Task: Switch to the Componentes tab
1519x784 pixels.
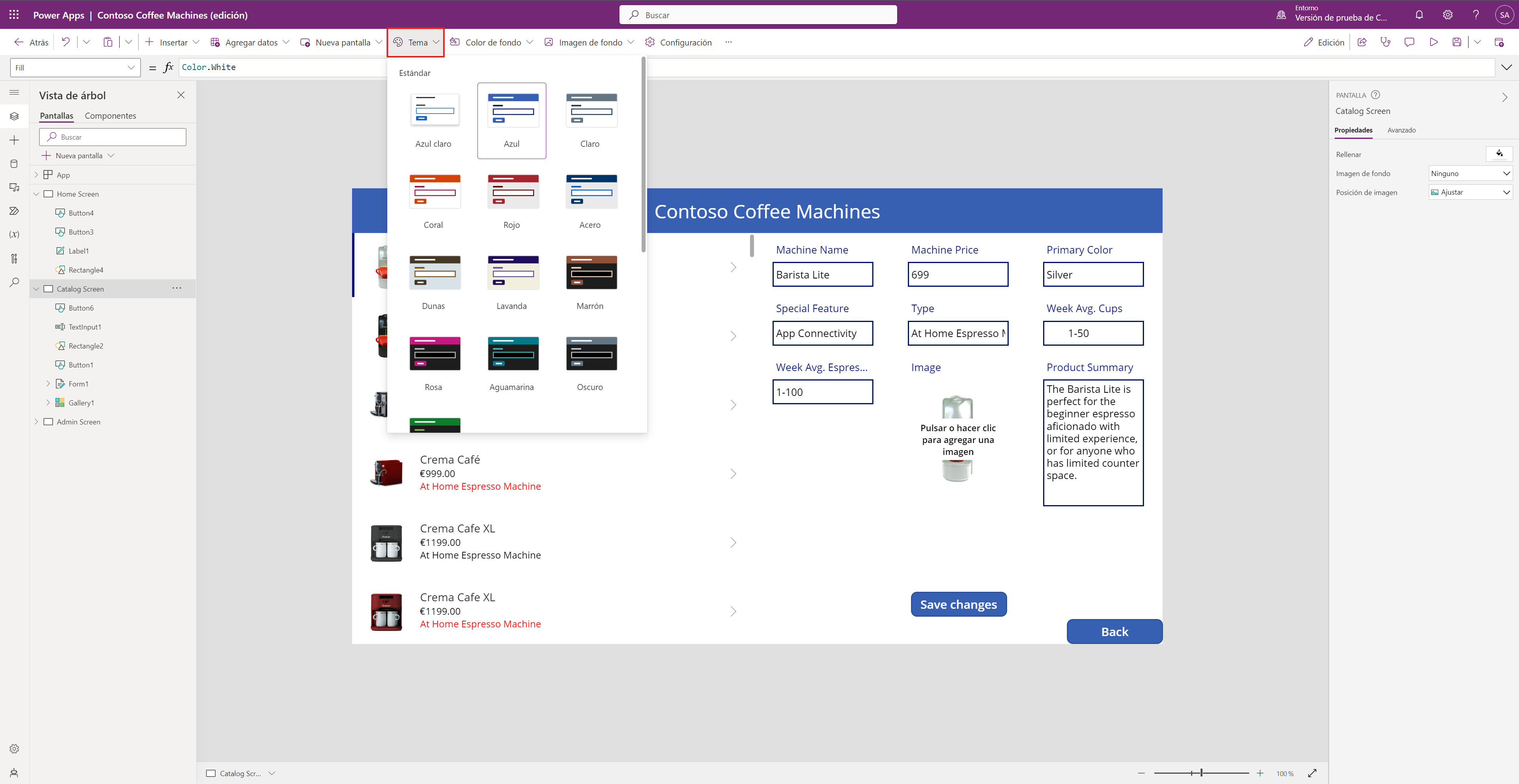Action: [x=110, y=116]
